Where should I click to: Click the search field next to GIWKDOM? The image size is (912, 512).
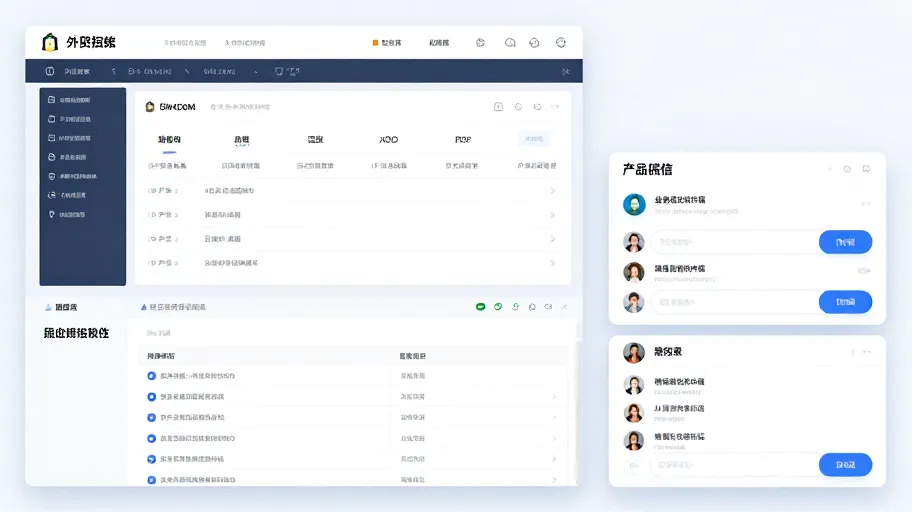point(240,107)
